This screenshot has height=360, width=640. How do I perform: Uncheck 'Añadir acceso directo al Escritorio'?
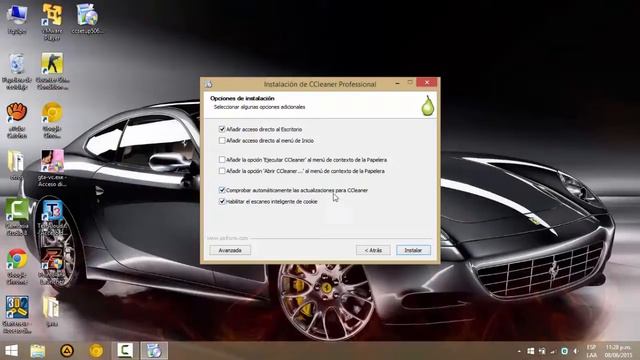click(x=222, y=129)
